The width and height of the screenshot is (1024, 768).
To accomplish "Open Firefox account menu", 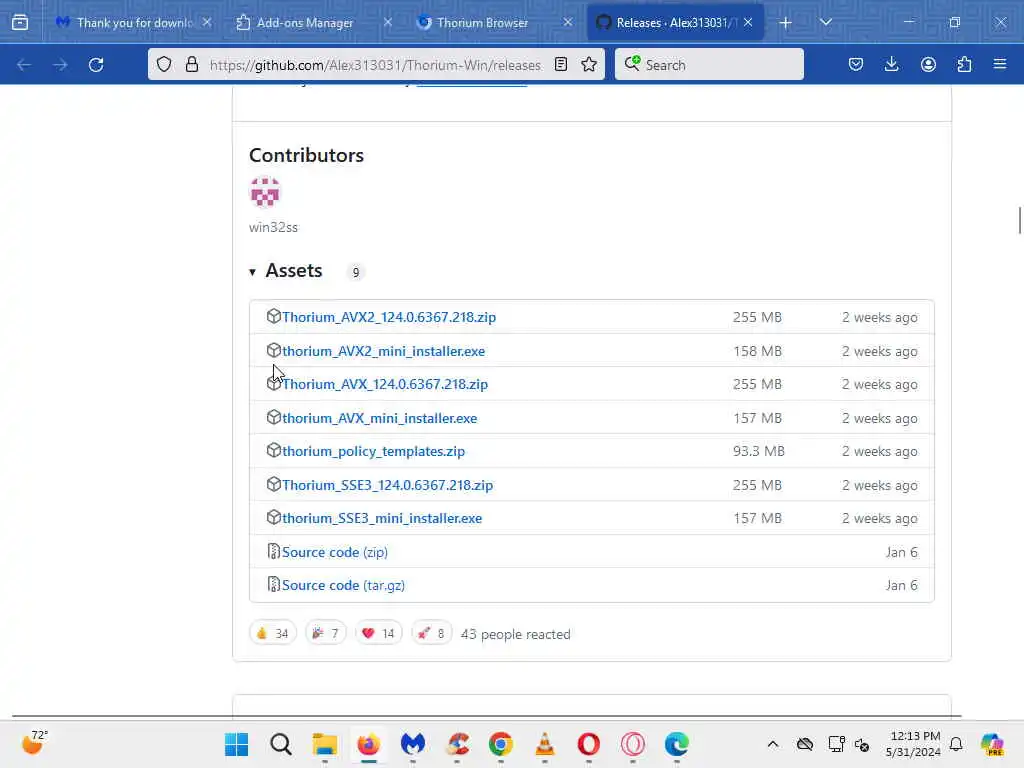I will pos(928,64).
